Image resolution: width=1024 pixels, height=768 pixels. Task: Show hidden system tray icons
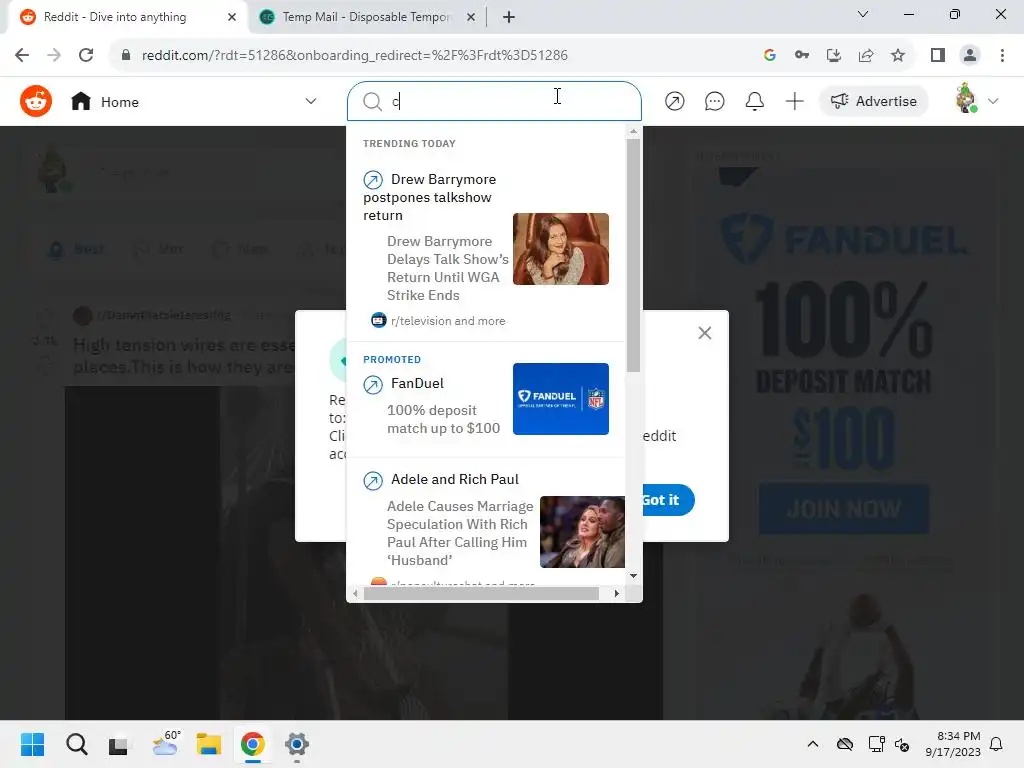pyautogui.click(x=812, y=744)
